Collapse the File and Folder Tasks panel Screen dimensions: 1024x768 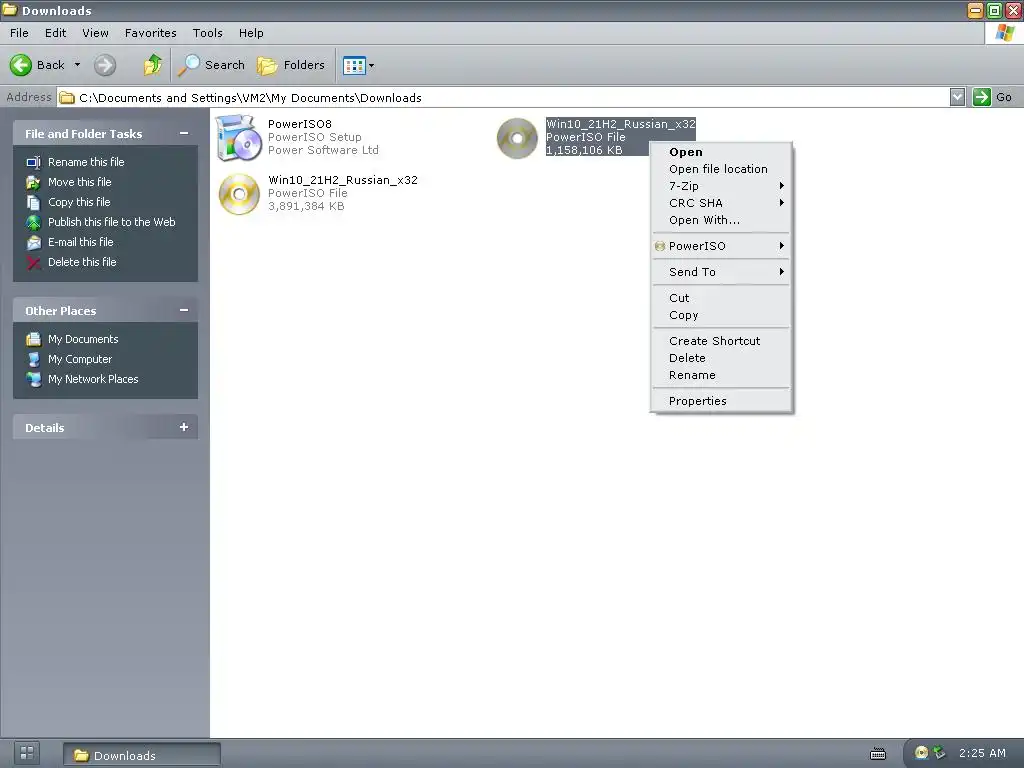click(184, 133)
